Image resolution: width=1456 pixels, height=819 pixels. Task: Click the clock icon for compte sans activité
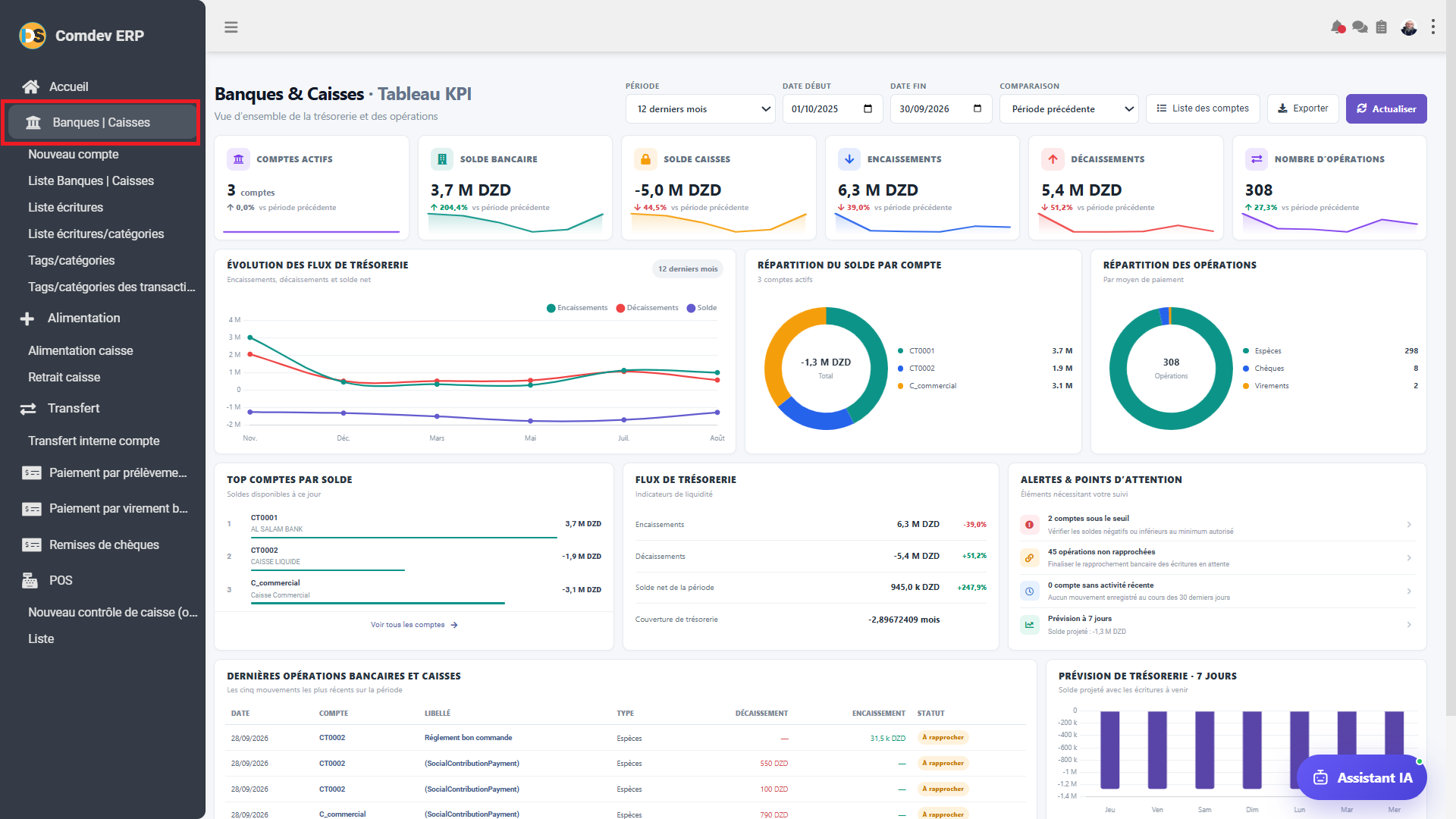(x=1030, y=591)
